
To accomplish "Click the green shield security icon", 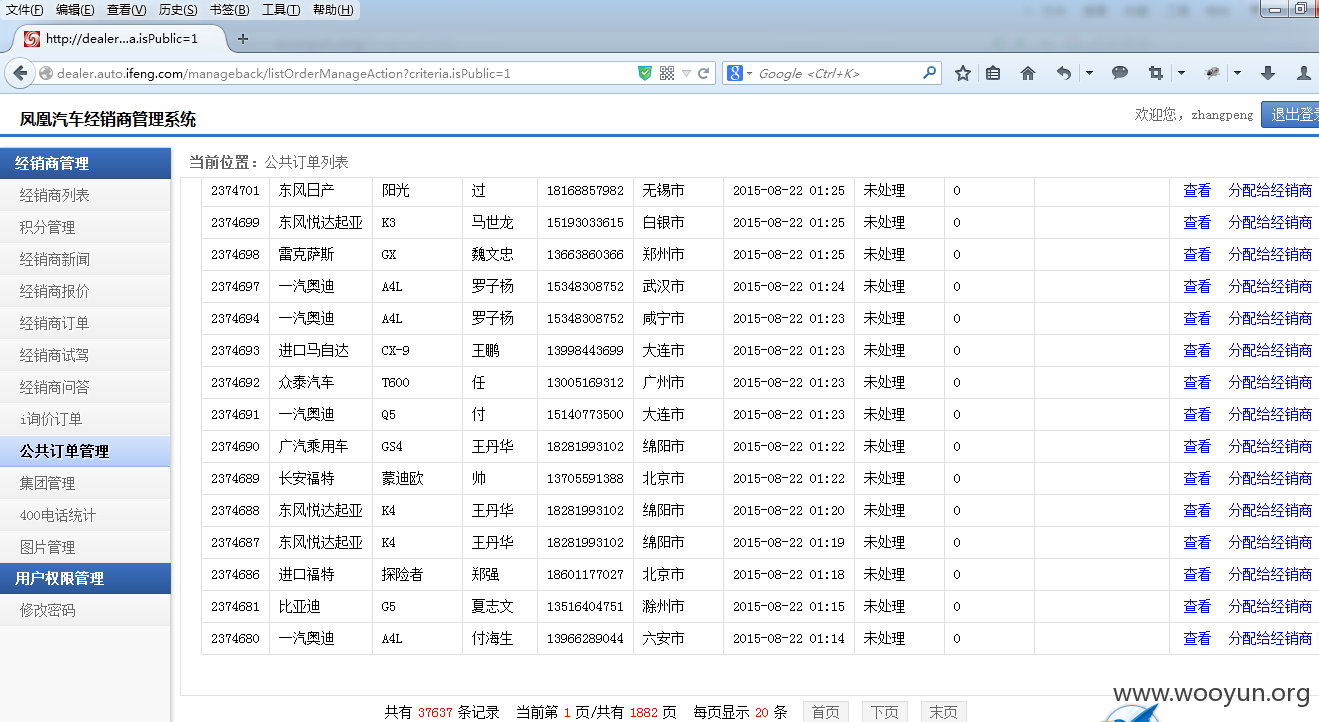I will click(x=645, y=73).
